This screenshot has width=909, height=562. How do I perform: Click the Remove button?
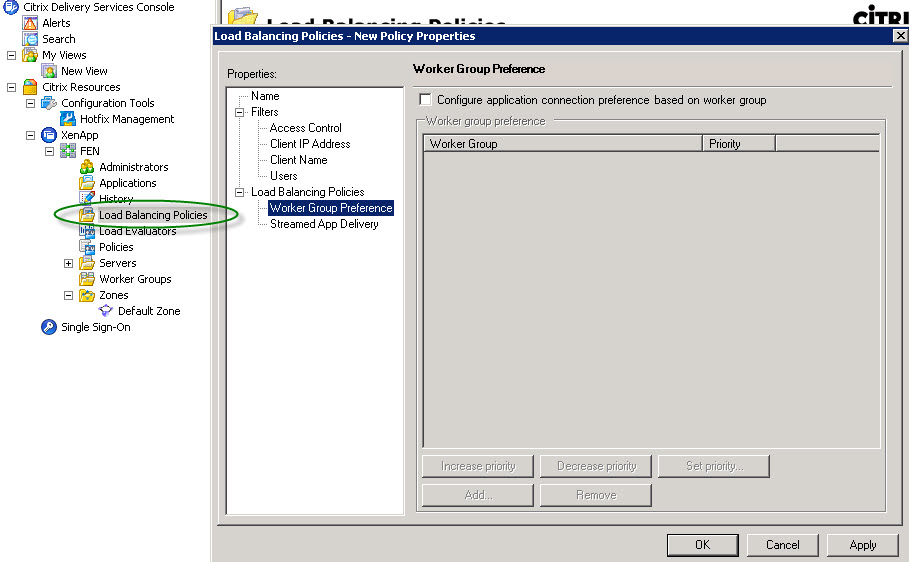point(596,495)
